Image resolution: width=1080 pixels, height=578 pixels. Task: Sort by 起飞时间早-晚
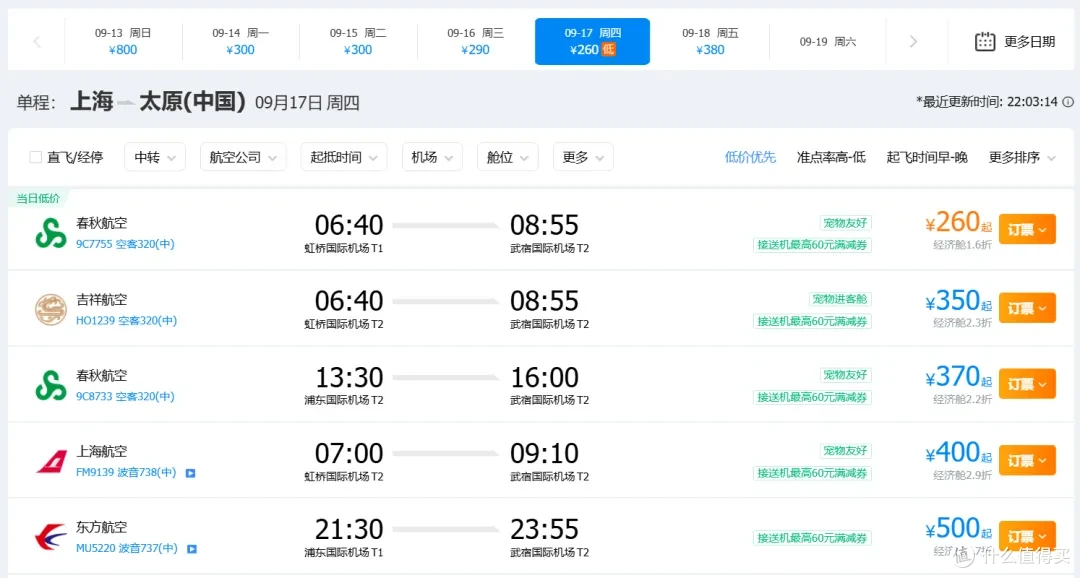[926, 158]
